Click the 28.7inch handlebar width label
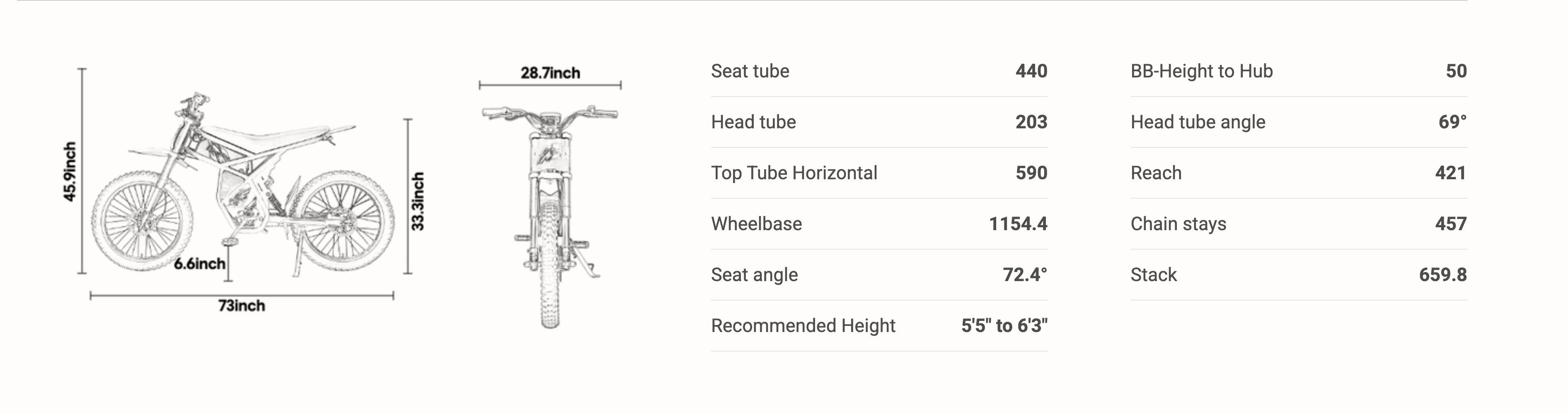 (x=550, y=73)
